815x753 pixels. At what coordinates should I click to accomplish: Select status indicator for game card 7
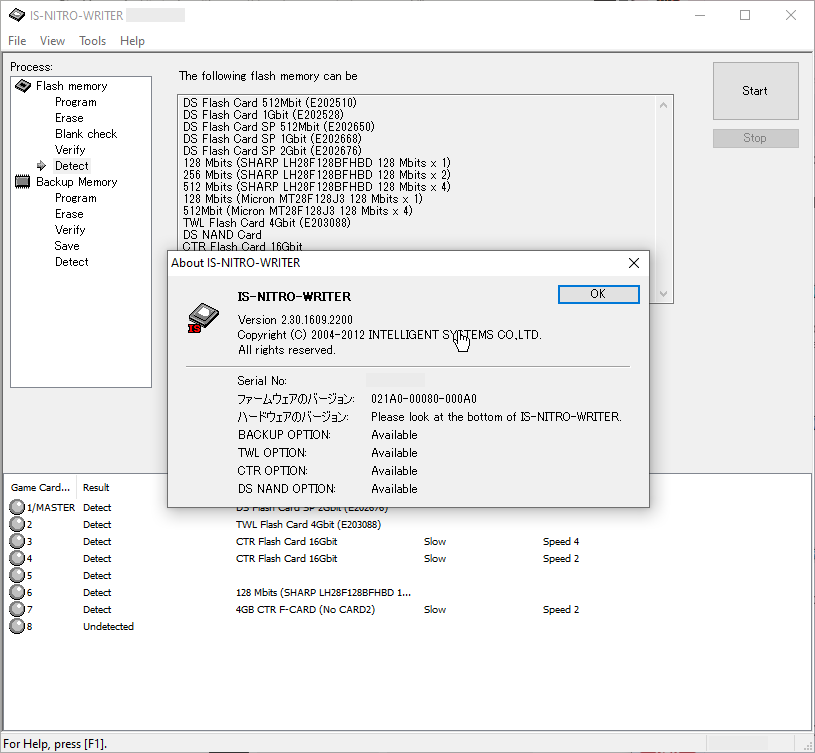click(17, 609)
